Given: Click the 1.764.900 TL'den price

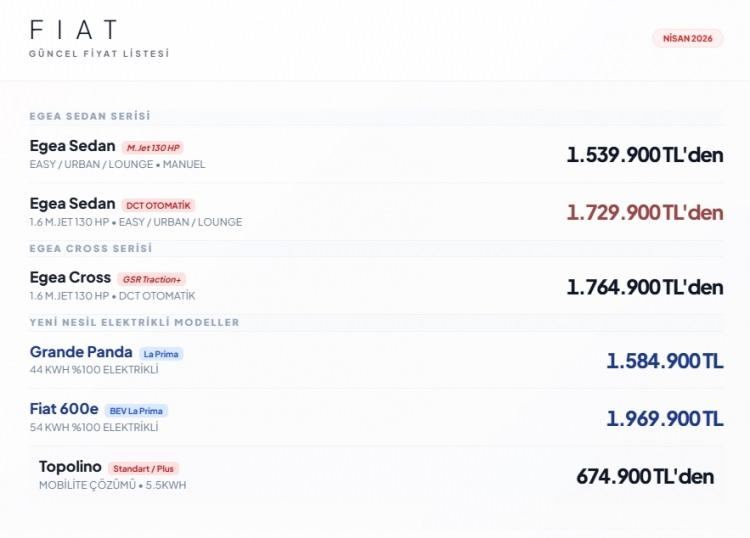Looking at the screenshot, I should point(644,287).
